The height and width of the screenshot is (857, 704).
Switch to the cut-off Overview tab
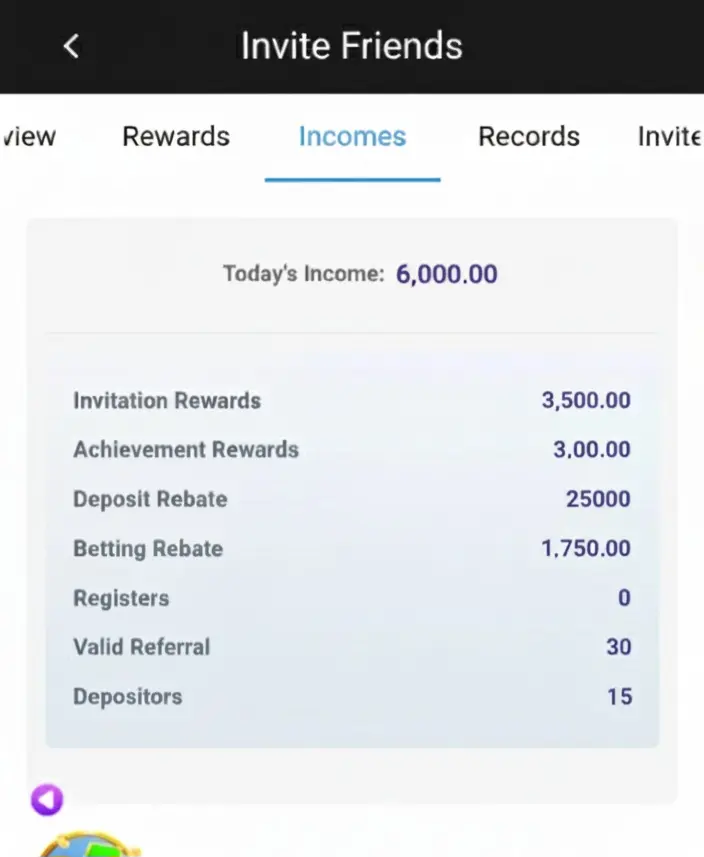(29, 137)
